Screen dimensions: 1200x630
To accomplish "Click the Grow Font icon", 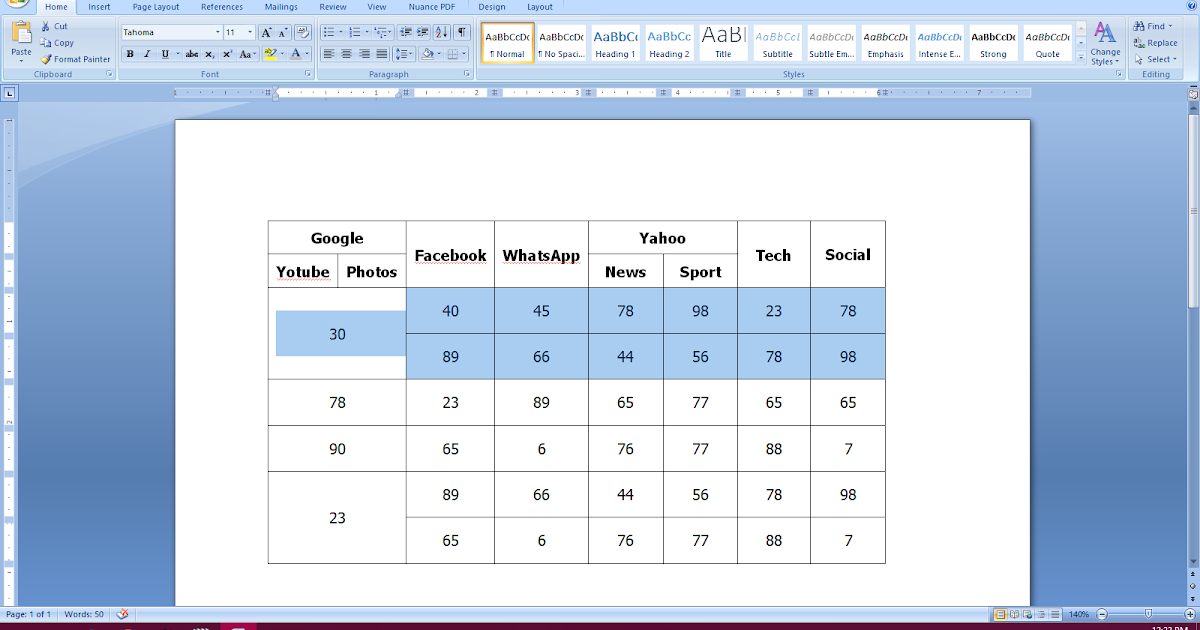I will (267, 33).
